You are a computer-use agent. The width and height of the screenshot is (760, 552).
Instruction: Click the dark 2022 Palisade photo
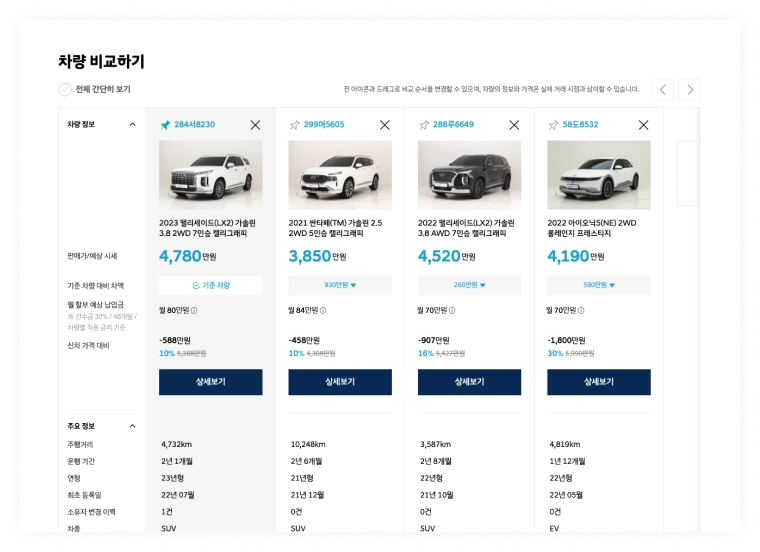(x=470, y=175)
